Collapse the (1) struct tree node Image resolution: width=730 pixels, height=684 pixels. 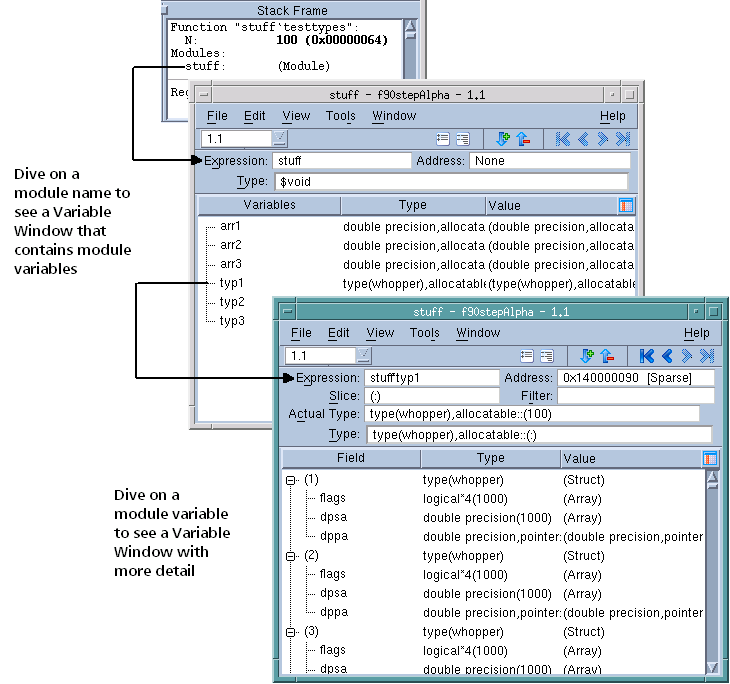pyautogui.click(x=292, y=480)
